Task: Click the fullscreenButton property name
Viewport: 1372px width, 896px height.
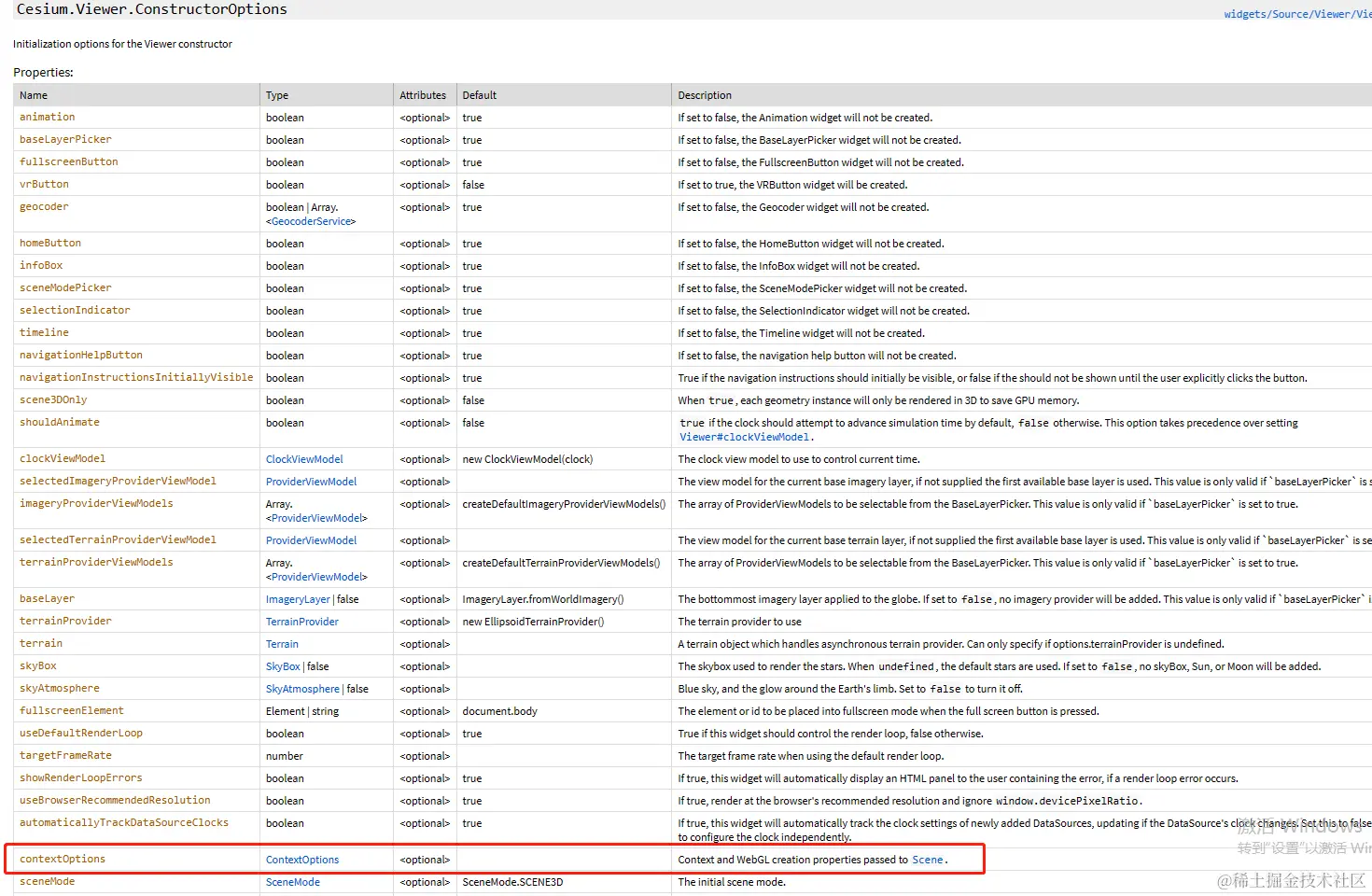Action: tap(69, 161)
